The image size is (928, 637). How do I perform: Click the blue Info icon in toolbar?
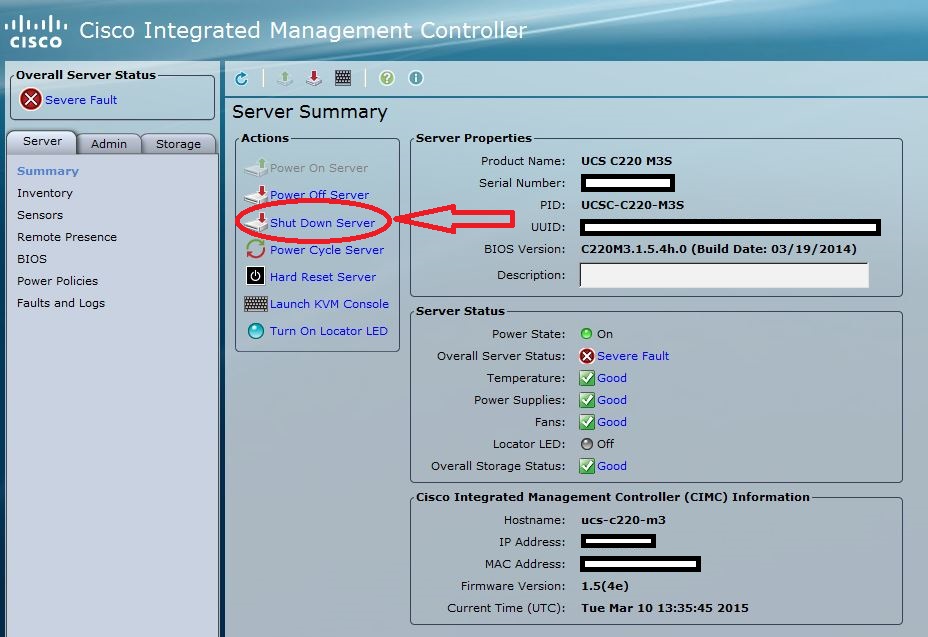click(x=416, y=78)
